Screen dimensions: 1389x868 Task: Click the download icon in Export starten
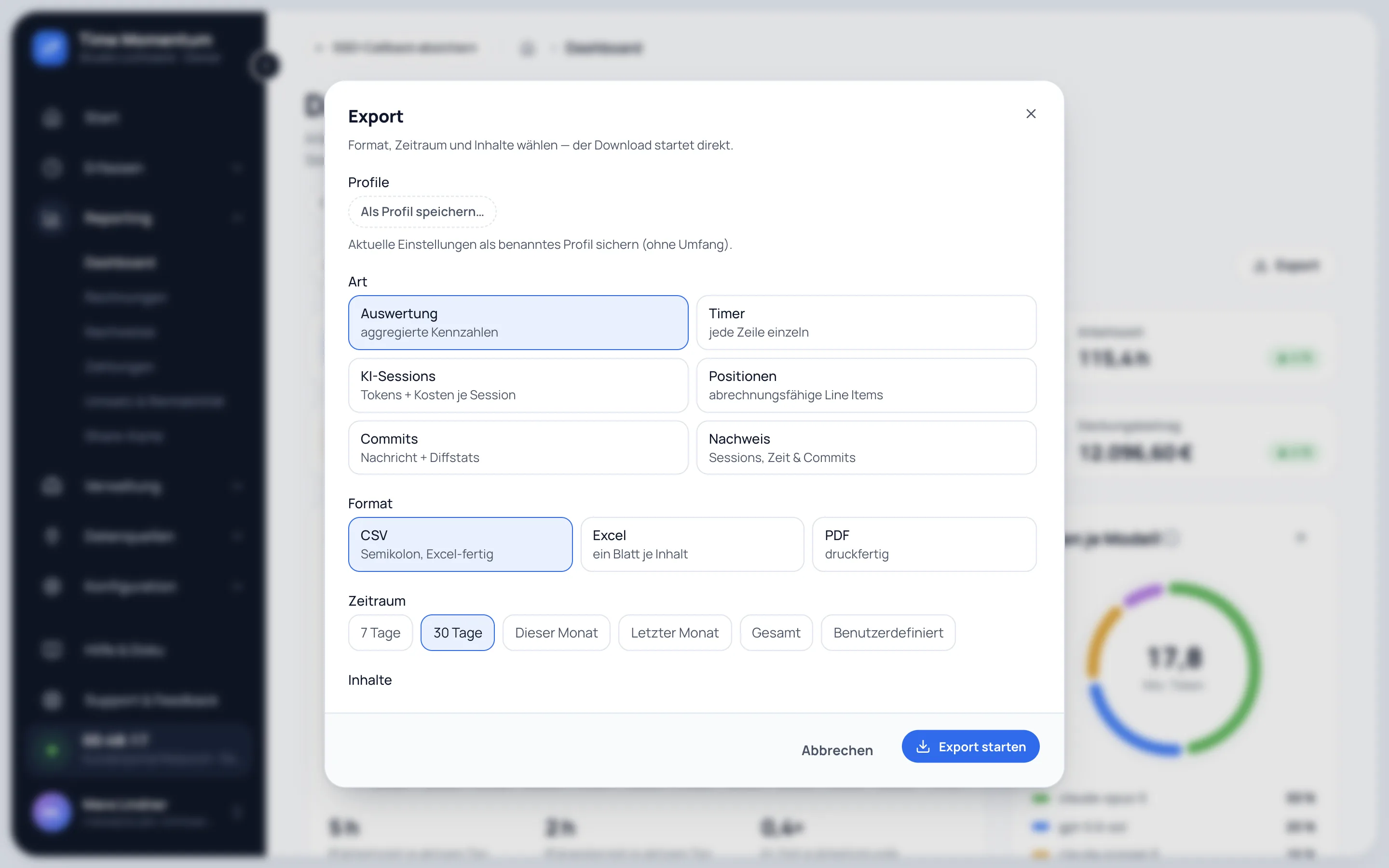tap(922, 746)
